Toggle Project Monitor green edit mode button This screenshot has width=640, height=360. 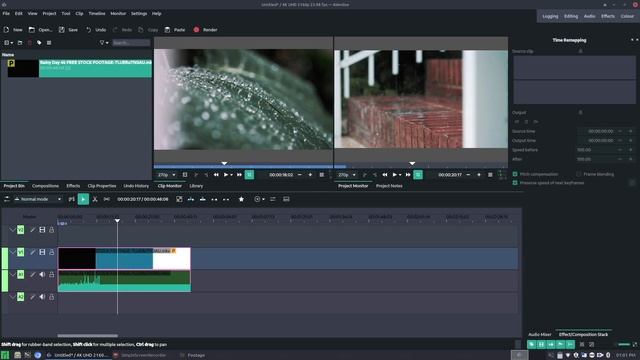click(418, 175)
